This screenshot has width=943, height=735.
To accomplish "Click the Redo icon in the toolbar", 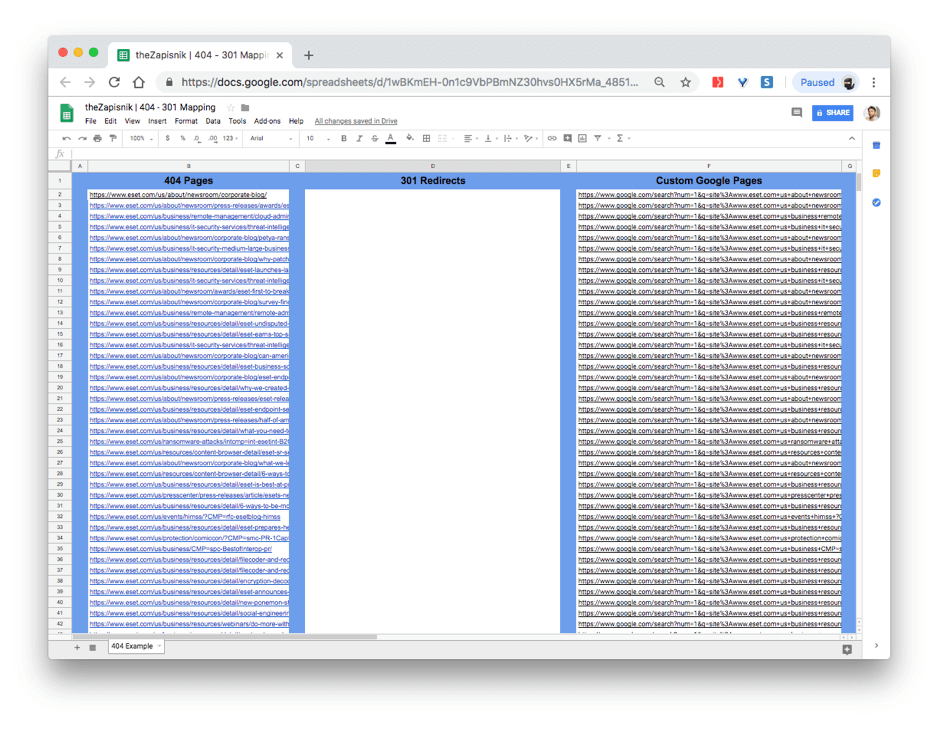I will point(82,138).
